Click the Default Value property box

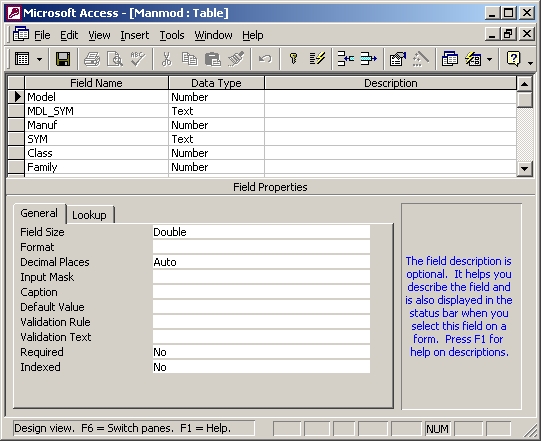click(x=262, y=307)
